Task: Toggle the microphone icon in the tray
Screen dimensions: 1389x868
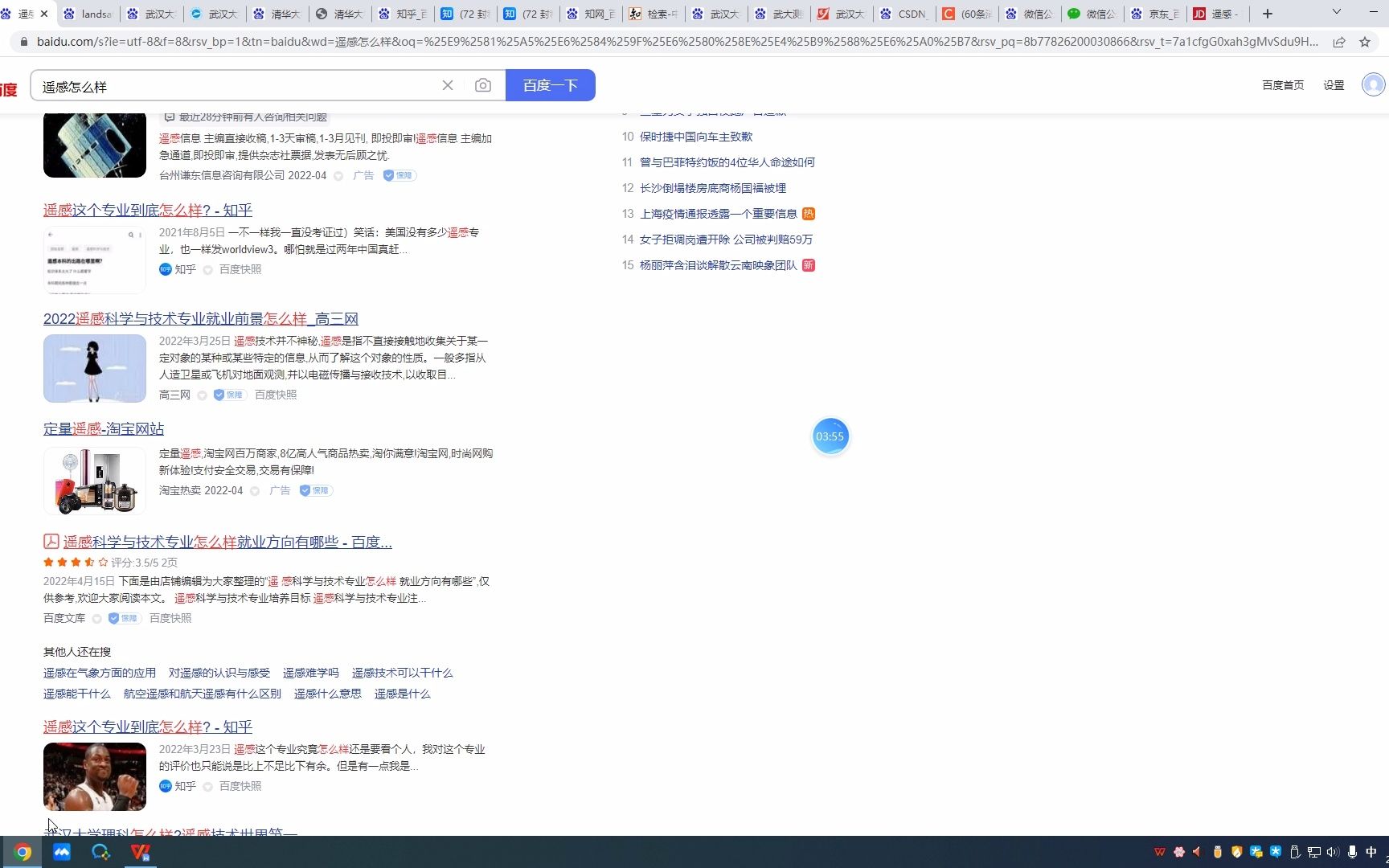Action: click(1350, 851)
